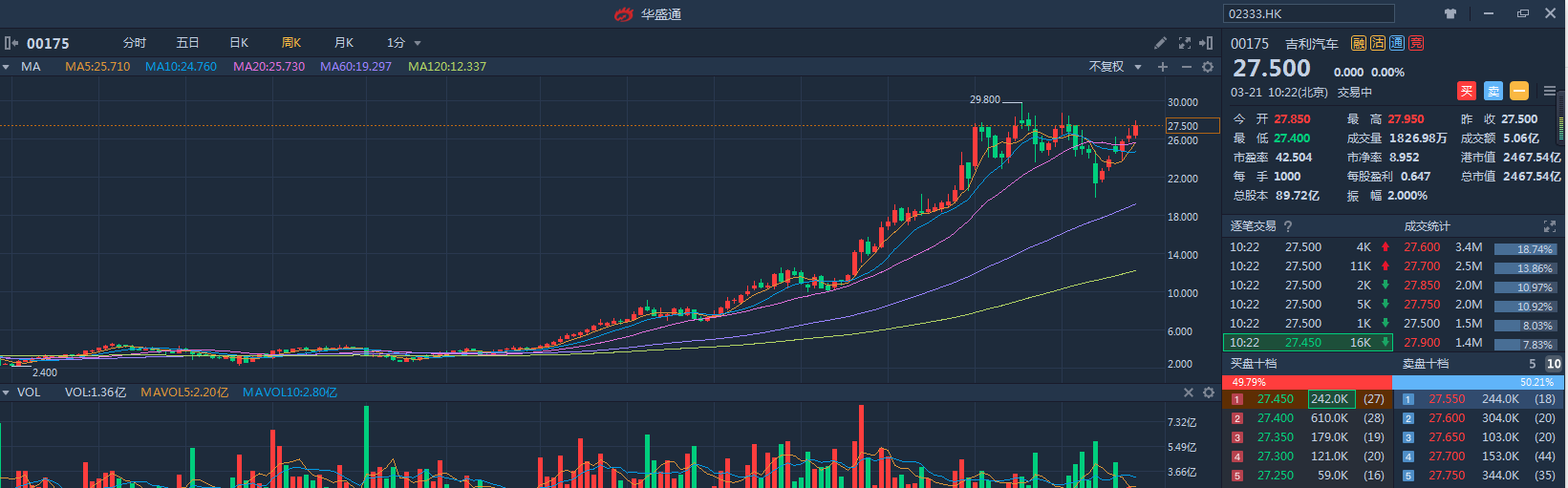Click the stock code search field
Image resolution: width=1568 pixels, height=488 pixels.
[1308, 13]
